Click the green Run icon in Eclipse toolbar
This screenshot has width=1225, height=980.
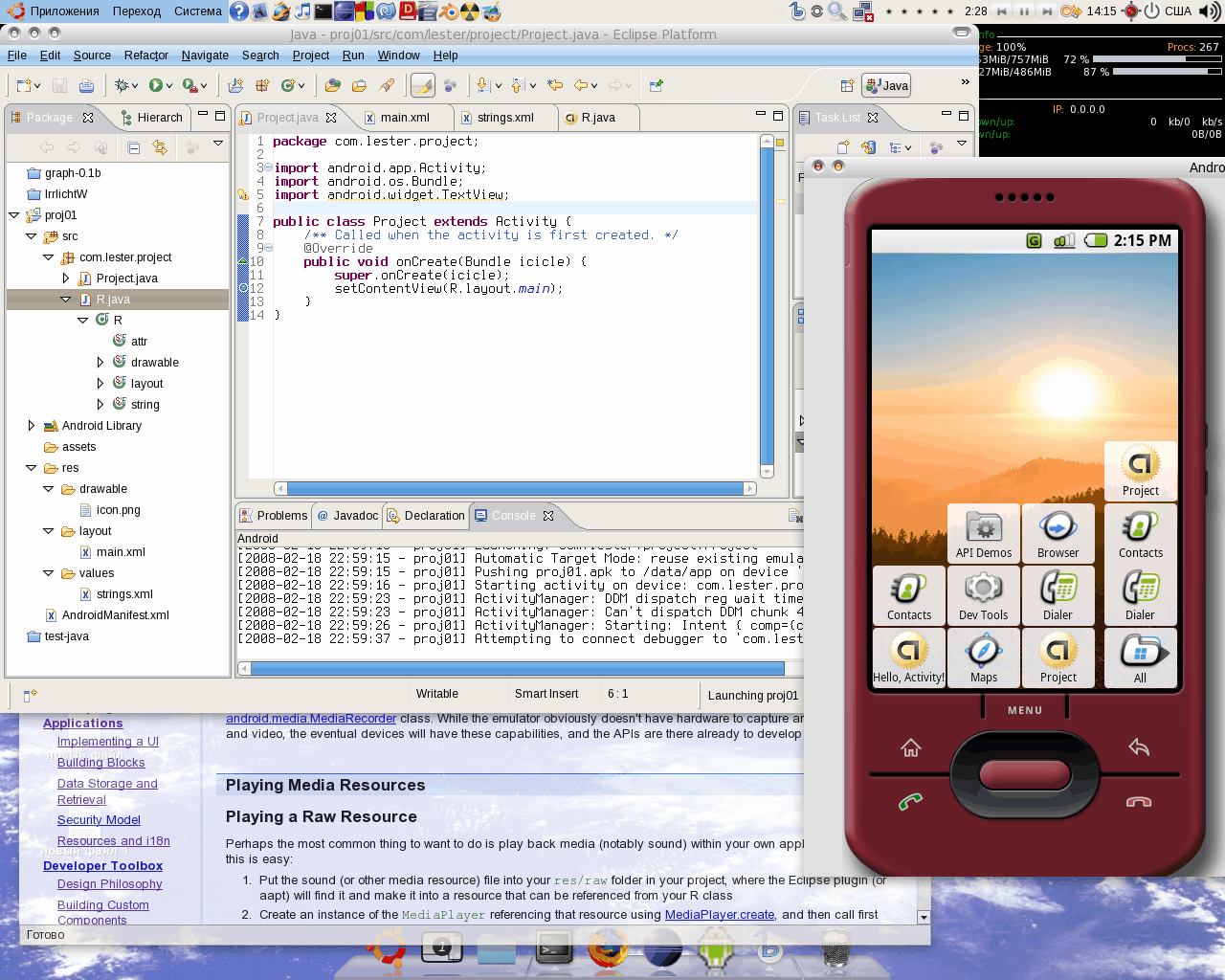click(x=156, y=85)
